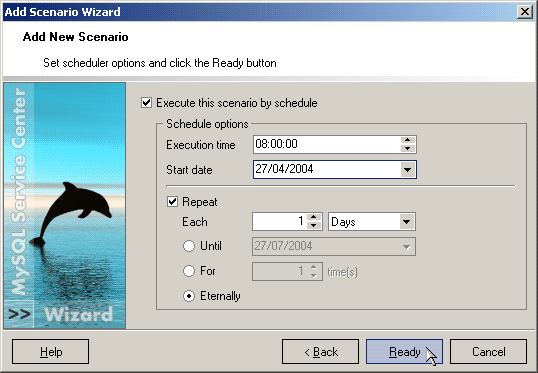Click the Help button
This screenshot has width=538, height=373.
coord(50,351)
